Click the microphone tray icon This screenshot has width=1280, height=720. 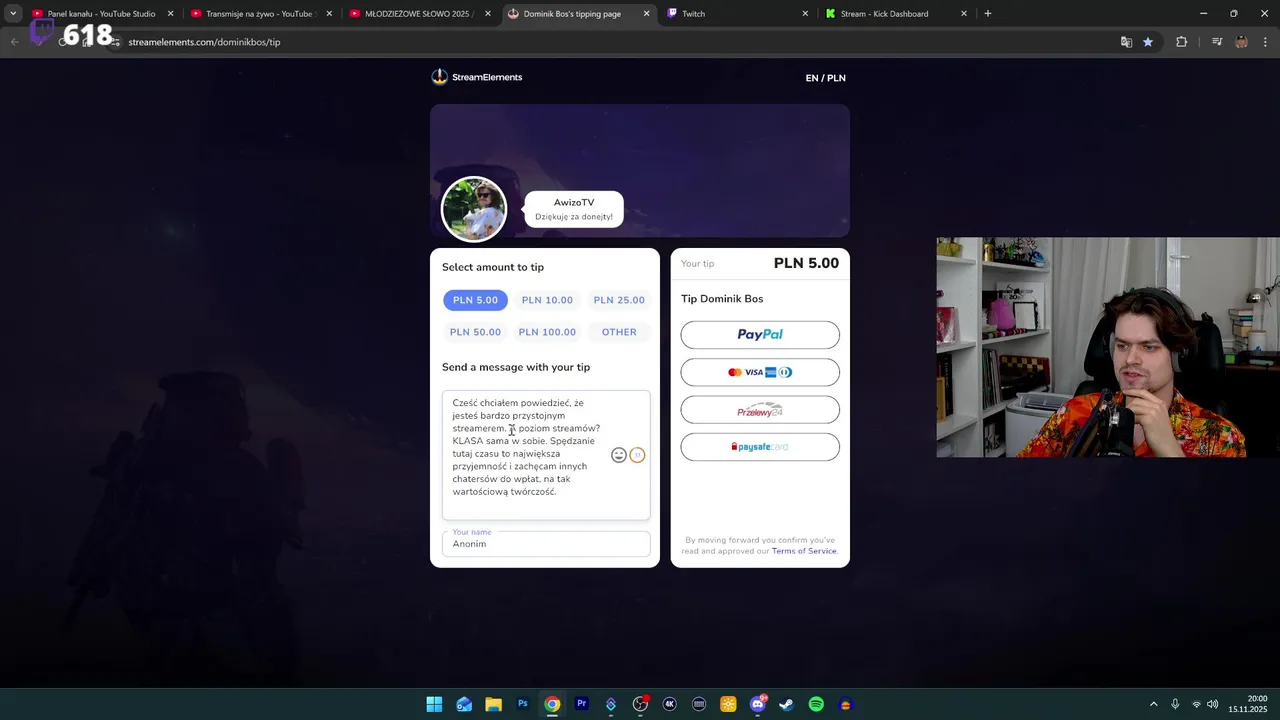pyautogui.click(x=1175, y=704)
